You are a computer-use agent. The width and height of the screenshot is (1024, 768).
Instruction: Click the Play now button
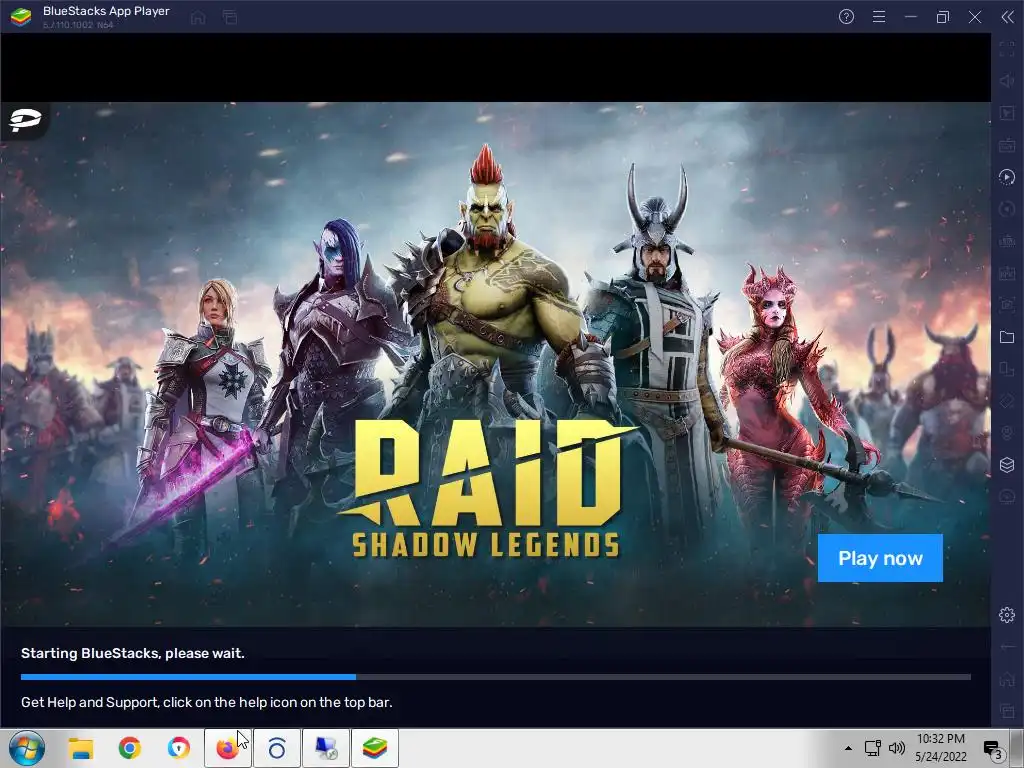click(x=880, y=558)
